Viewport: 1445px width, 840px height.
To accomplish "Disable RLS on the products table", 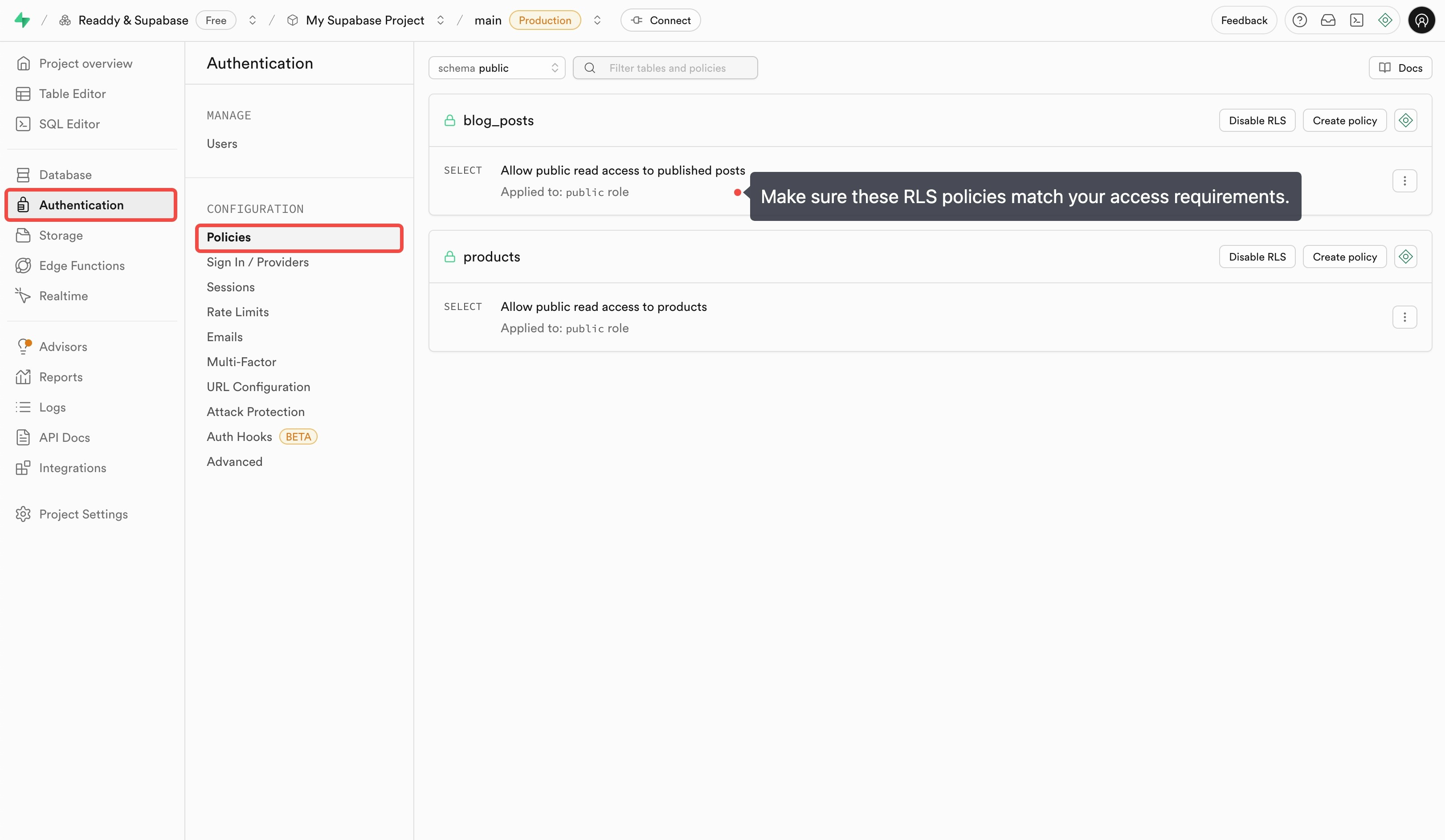I will [1257, 257].
